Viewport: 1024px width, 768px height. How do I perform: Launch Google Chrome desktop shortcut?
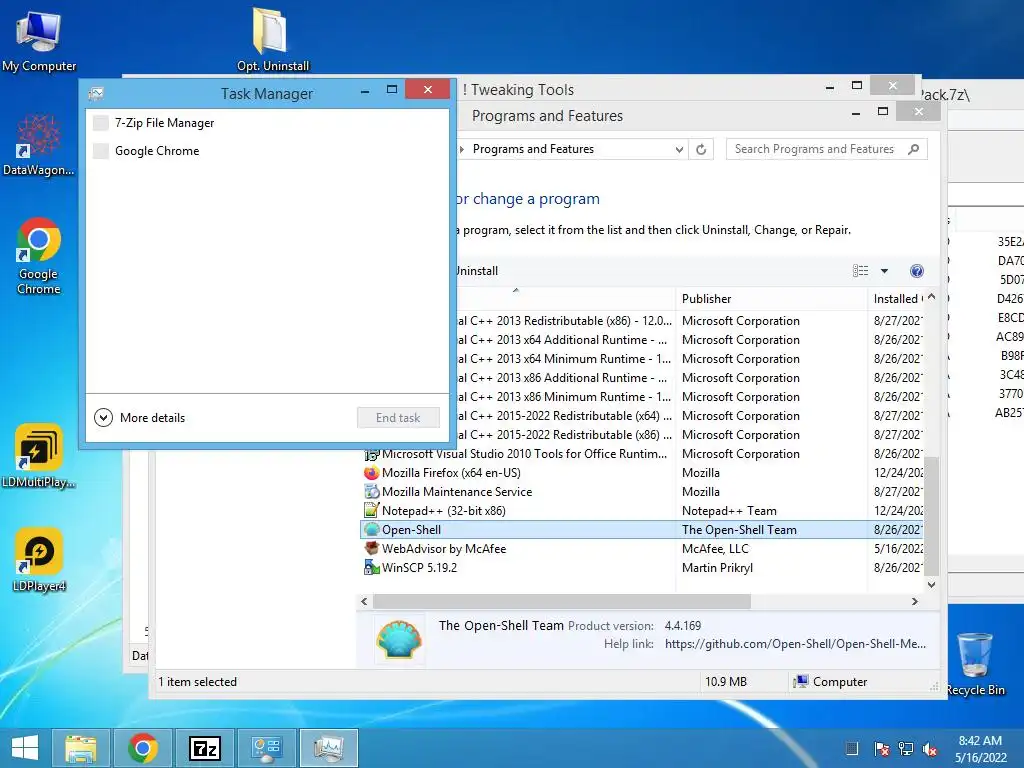coord(39,256)
